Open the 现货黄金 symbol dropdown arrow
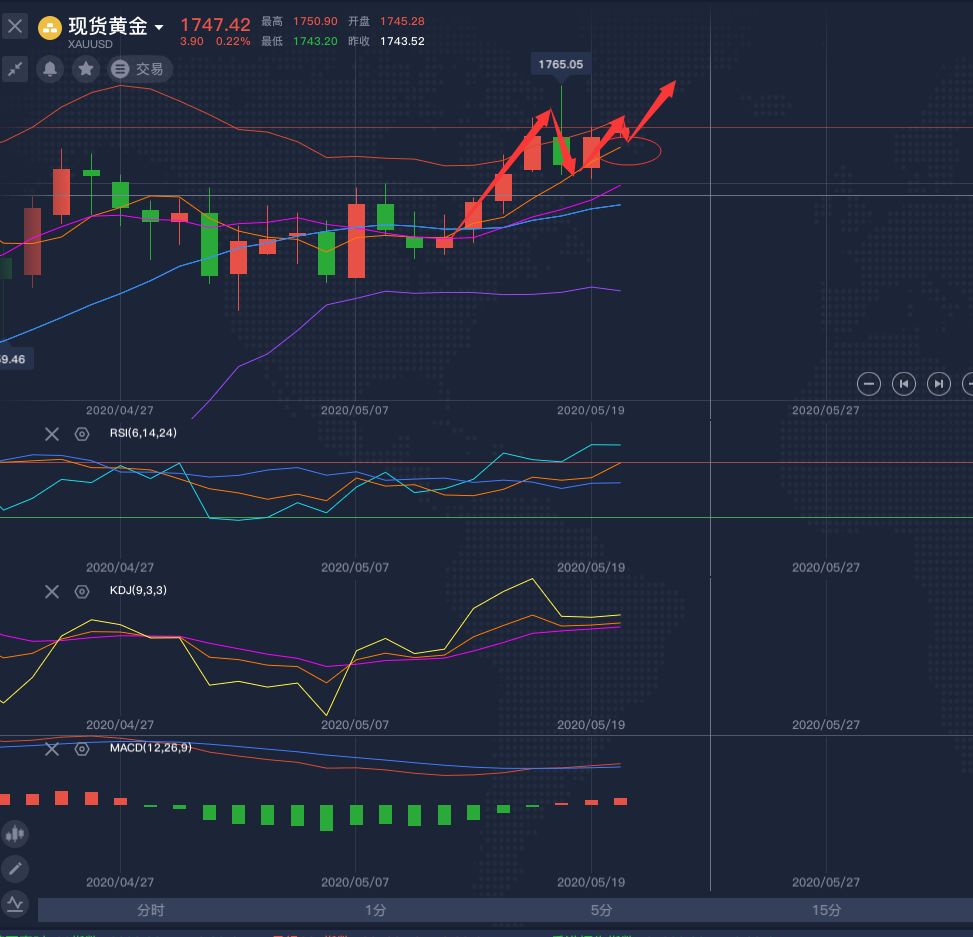 [159, 27]
